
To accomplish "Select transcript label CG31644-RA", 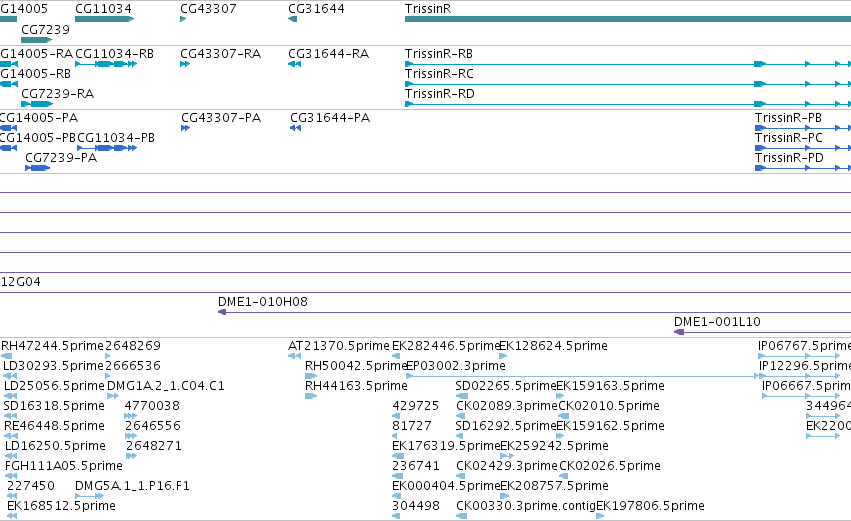I will 328,54.
